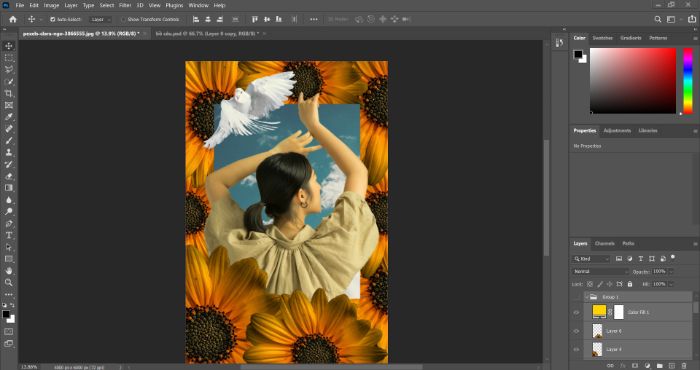Toggle lock all padlock icon

630,284
